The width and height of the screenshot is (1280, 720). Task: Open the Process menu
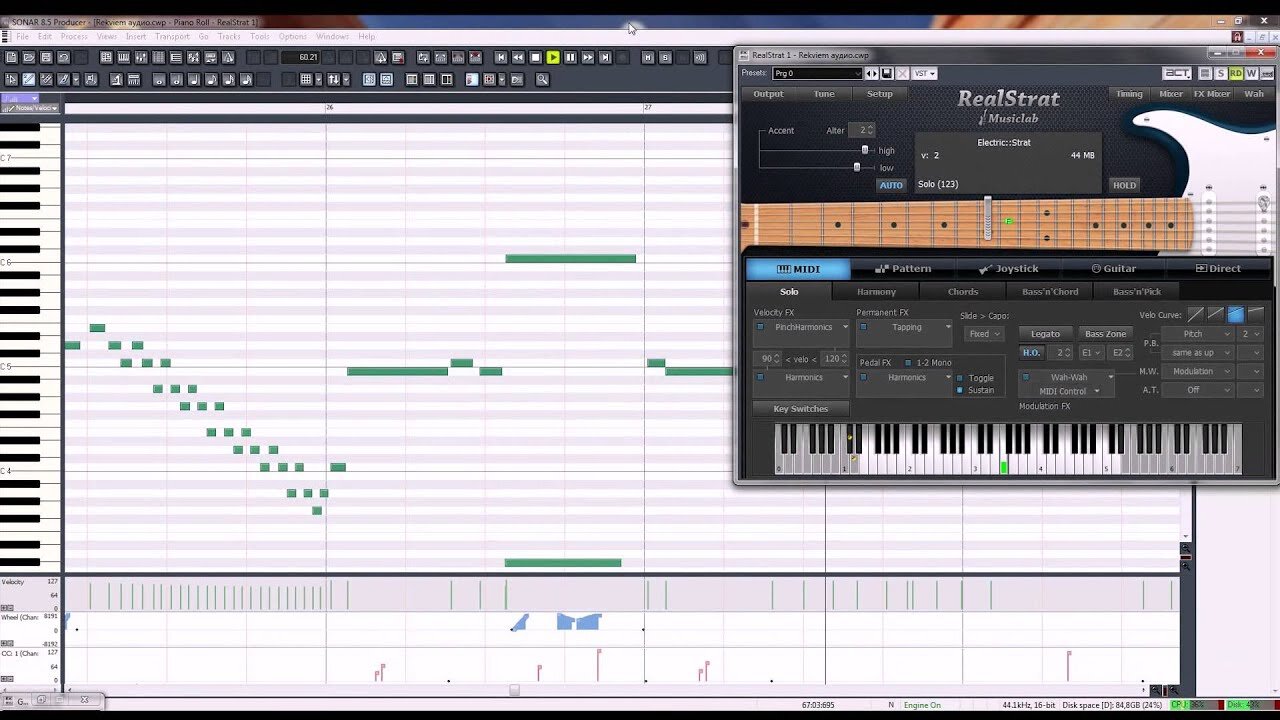[74, 37]
